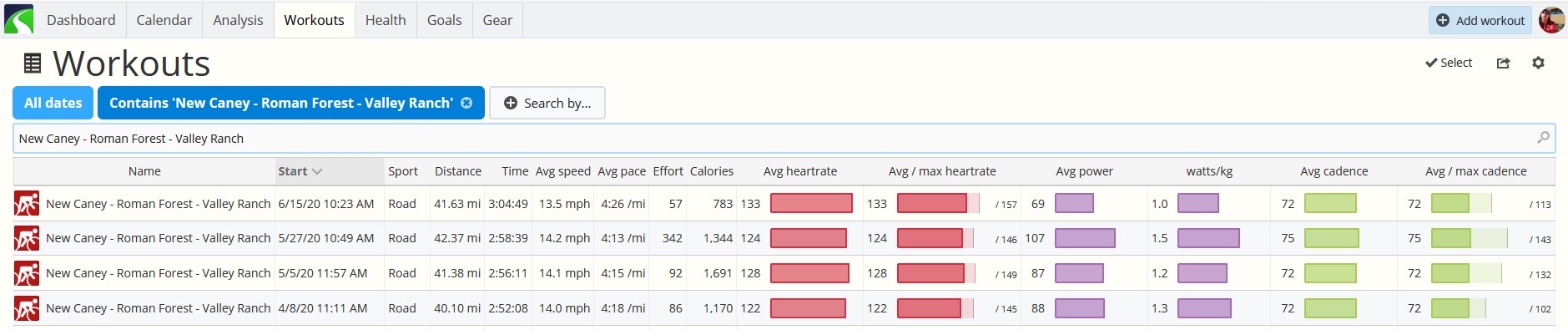
Task: Sort by Start column arrow
Action: point(317,171)
